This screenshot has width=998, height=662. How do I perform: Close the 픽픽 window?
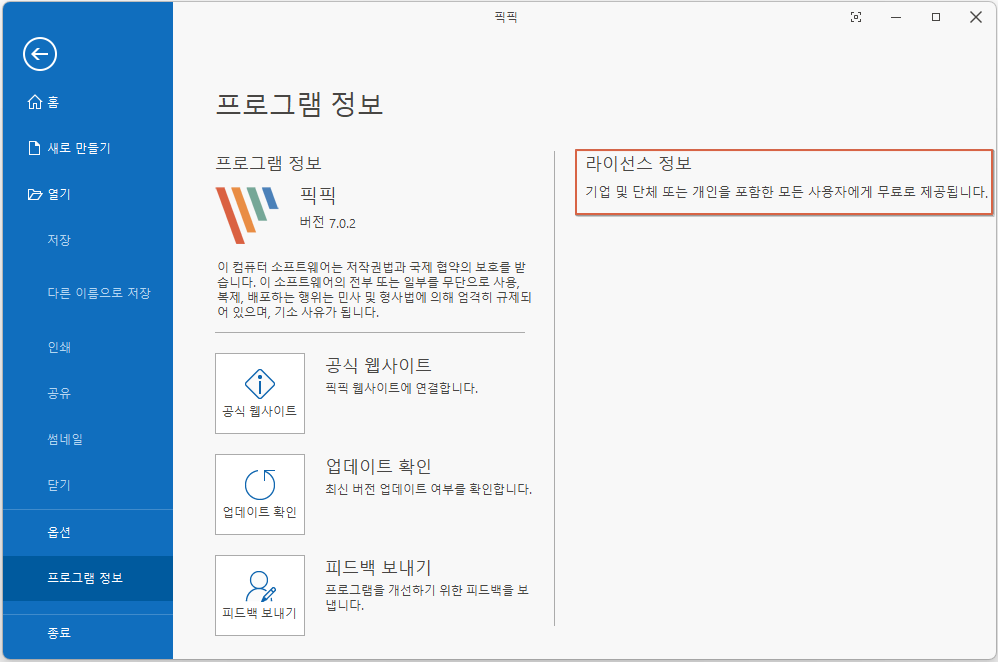pos(976,17)
